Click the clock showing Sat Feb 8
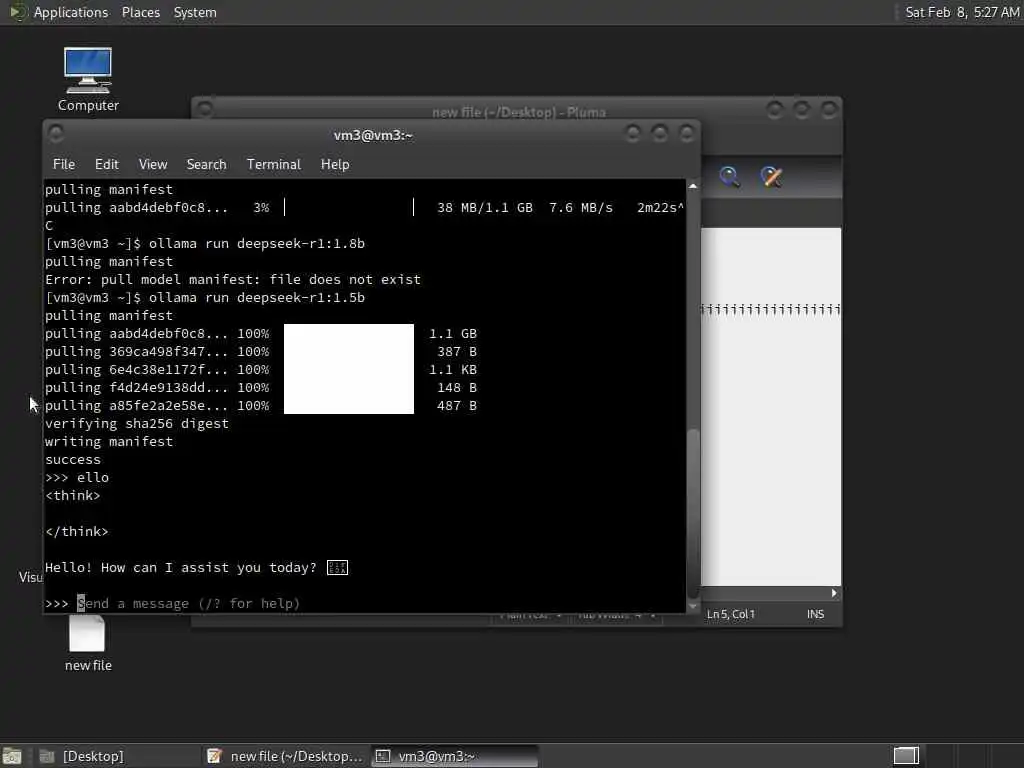 click(962, 12)
